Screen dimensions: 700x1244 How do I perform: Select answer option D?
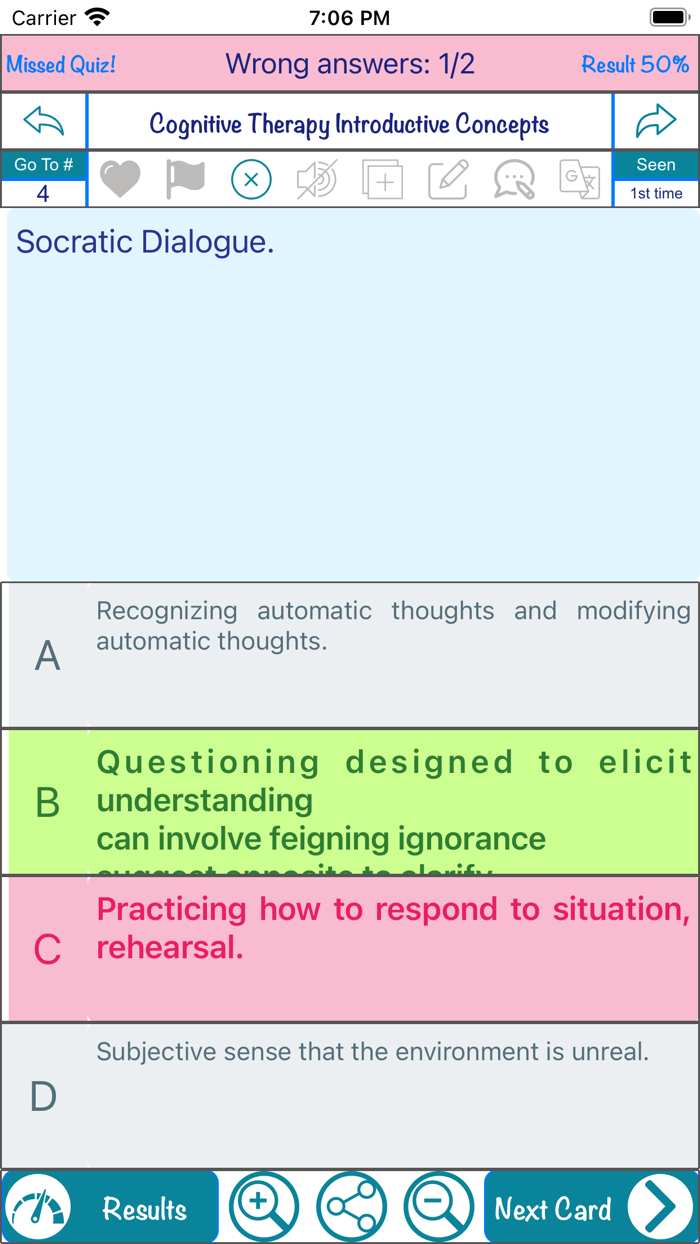point(350,1094)
